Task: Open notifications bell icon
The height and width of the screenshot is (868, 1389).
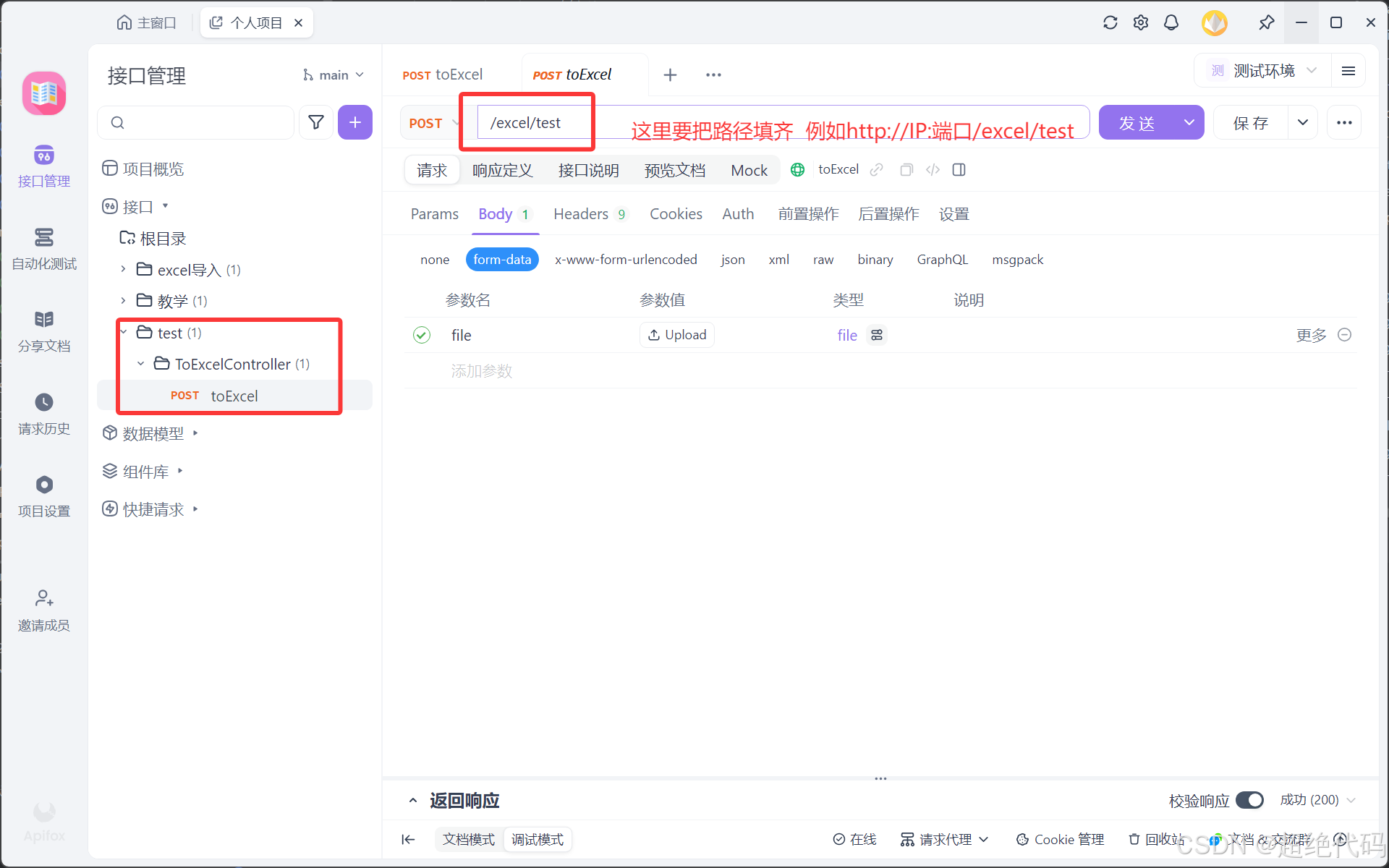Action: [1171, 22]
